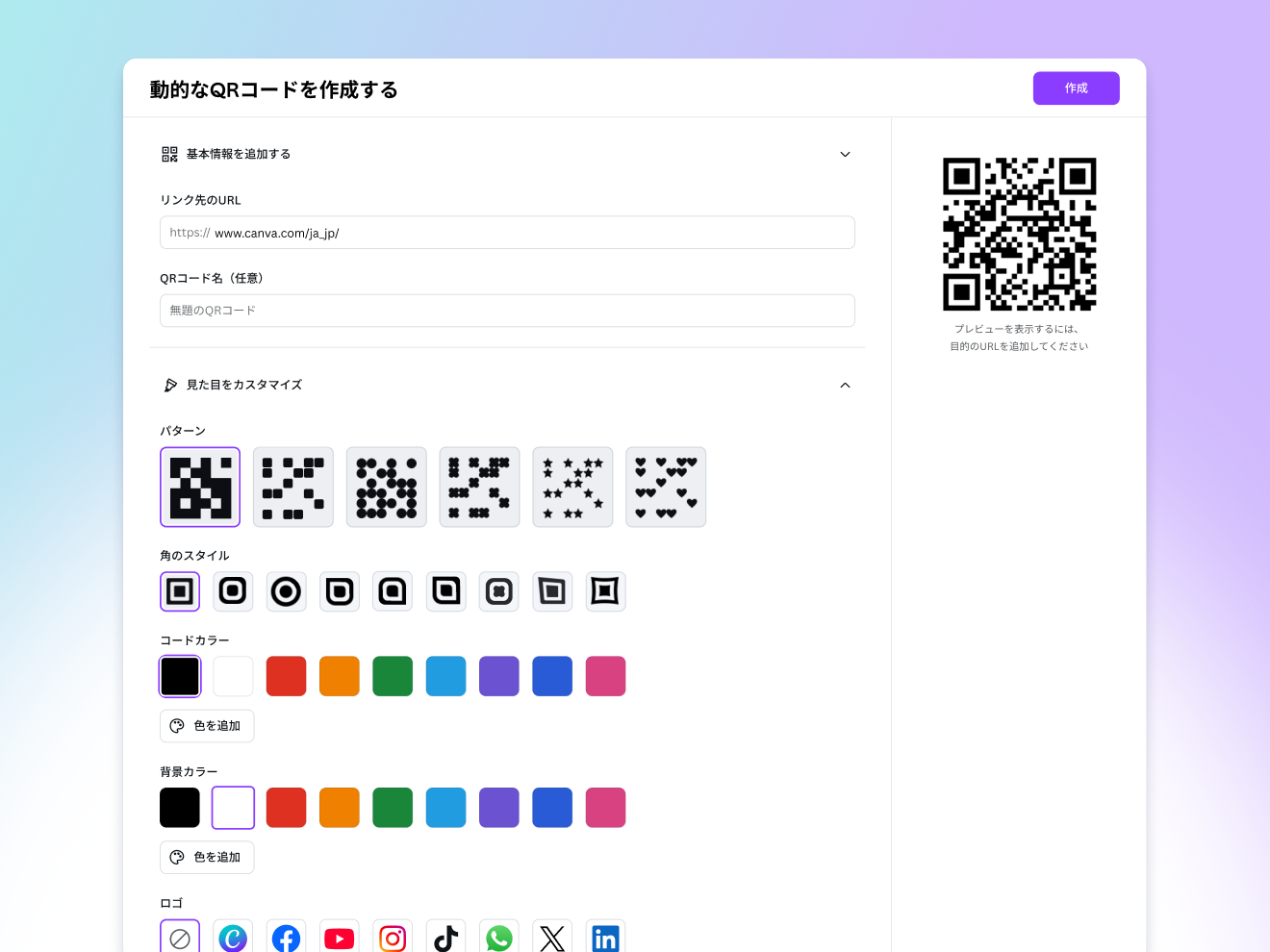Select the Canva logo option
This screenshot has width=1270, height=952.
click(233, 938)
